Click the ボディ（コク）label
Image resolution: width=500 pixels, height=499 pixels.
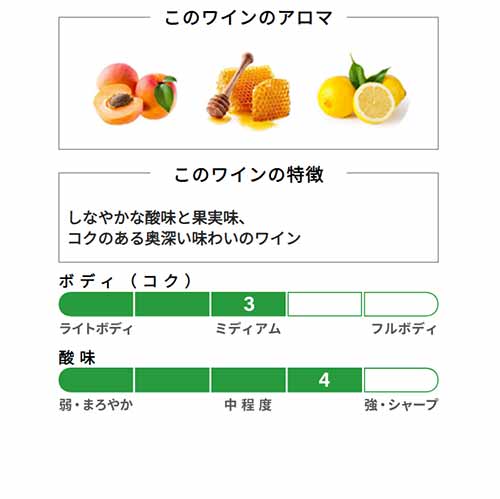126,281
